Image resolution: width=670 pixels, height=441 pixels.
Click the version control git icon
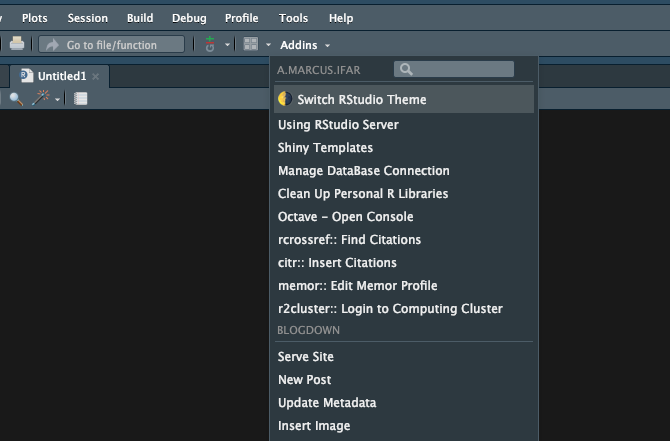pos(210,44)
